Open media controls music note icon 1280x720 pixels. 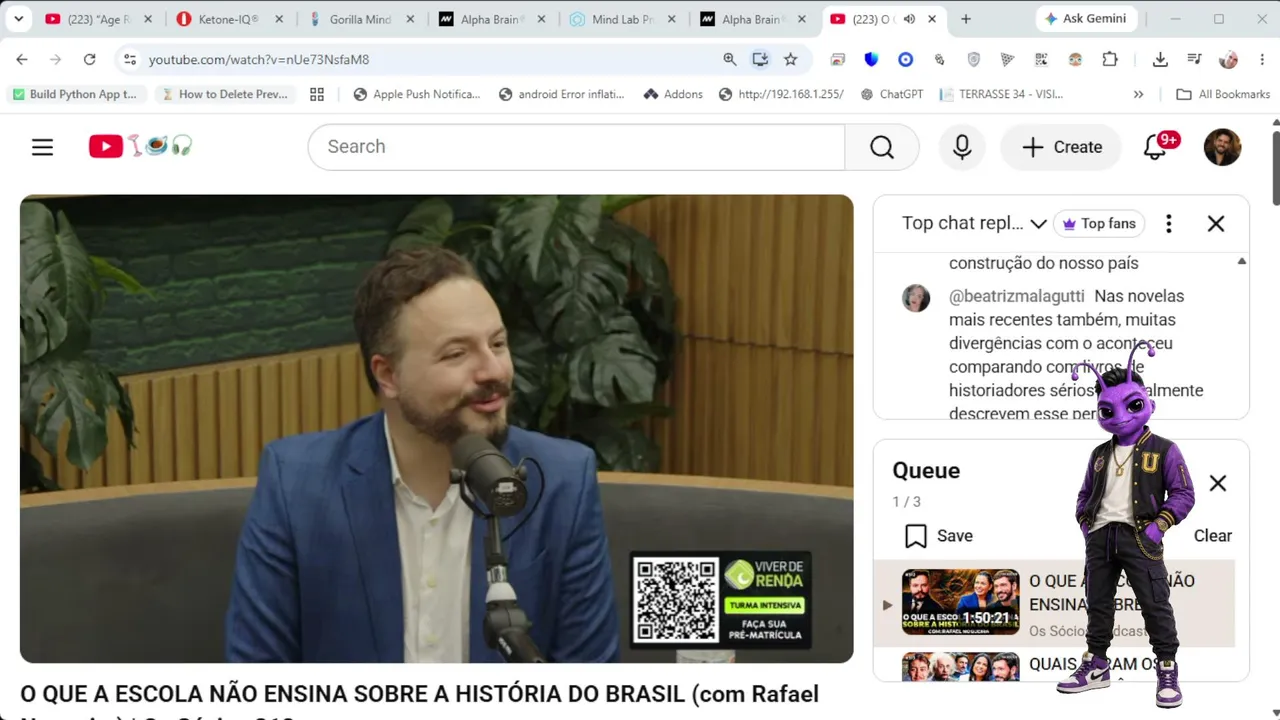click(x=1194, y=60)
